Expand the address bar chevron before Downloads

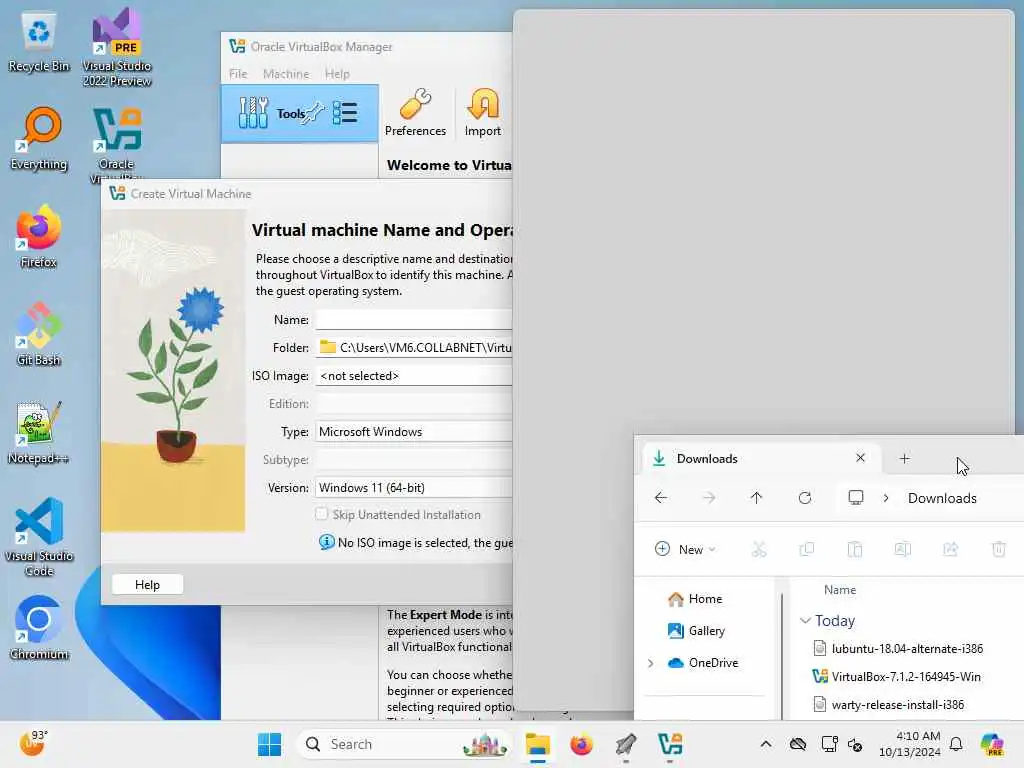click(886, 498)
